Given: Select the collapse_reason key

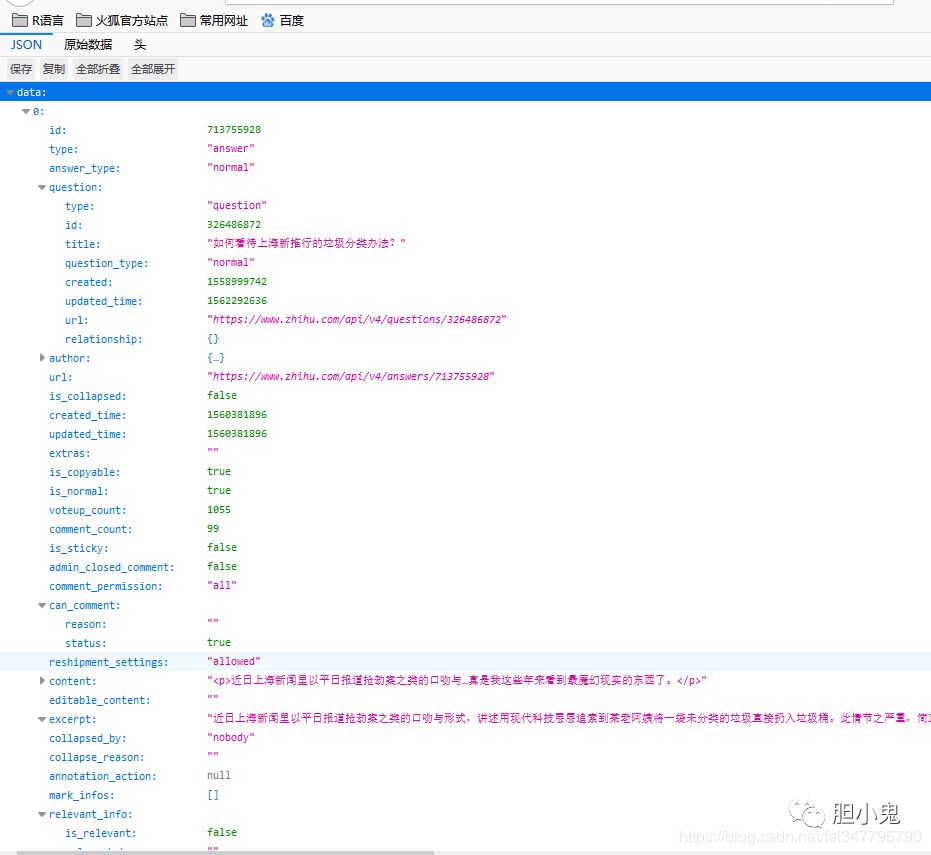Looking at the screenshot, I should [x=96, y=757].
